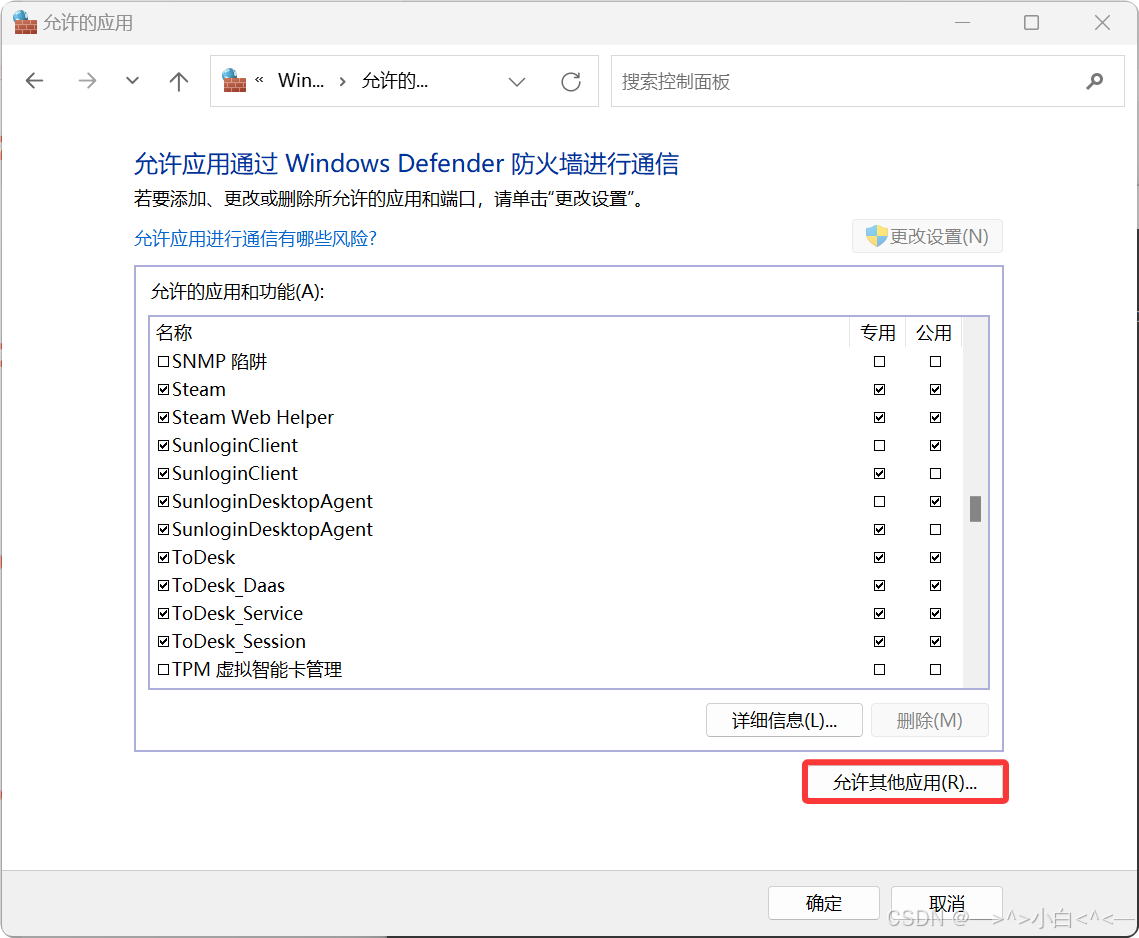Toggle ToDesk_Service 公用 checkbox
This screenshot has width=1139, height=938.
pos(936,613)
